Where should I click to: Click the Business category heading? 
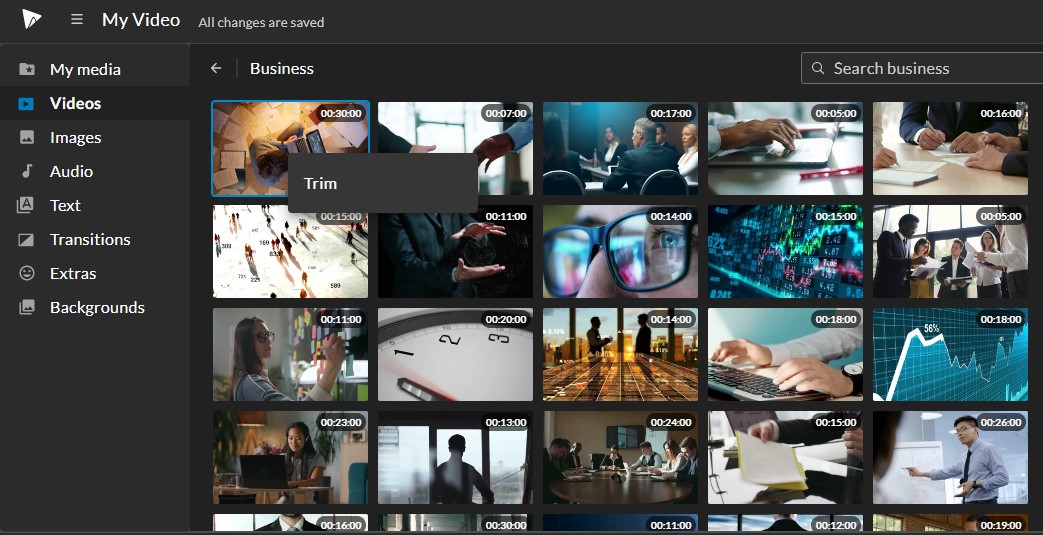tap(282, 68)
